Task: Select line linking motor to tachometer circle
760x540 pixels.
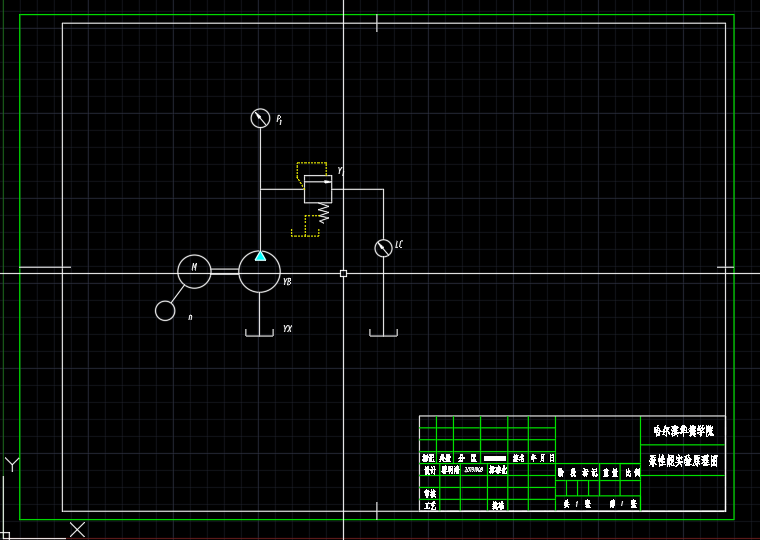Action: click(178, 294)
